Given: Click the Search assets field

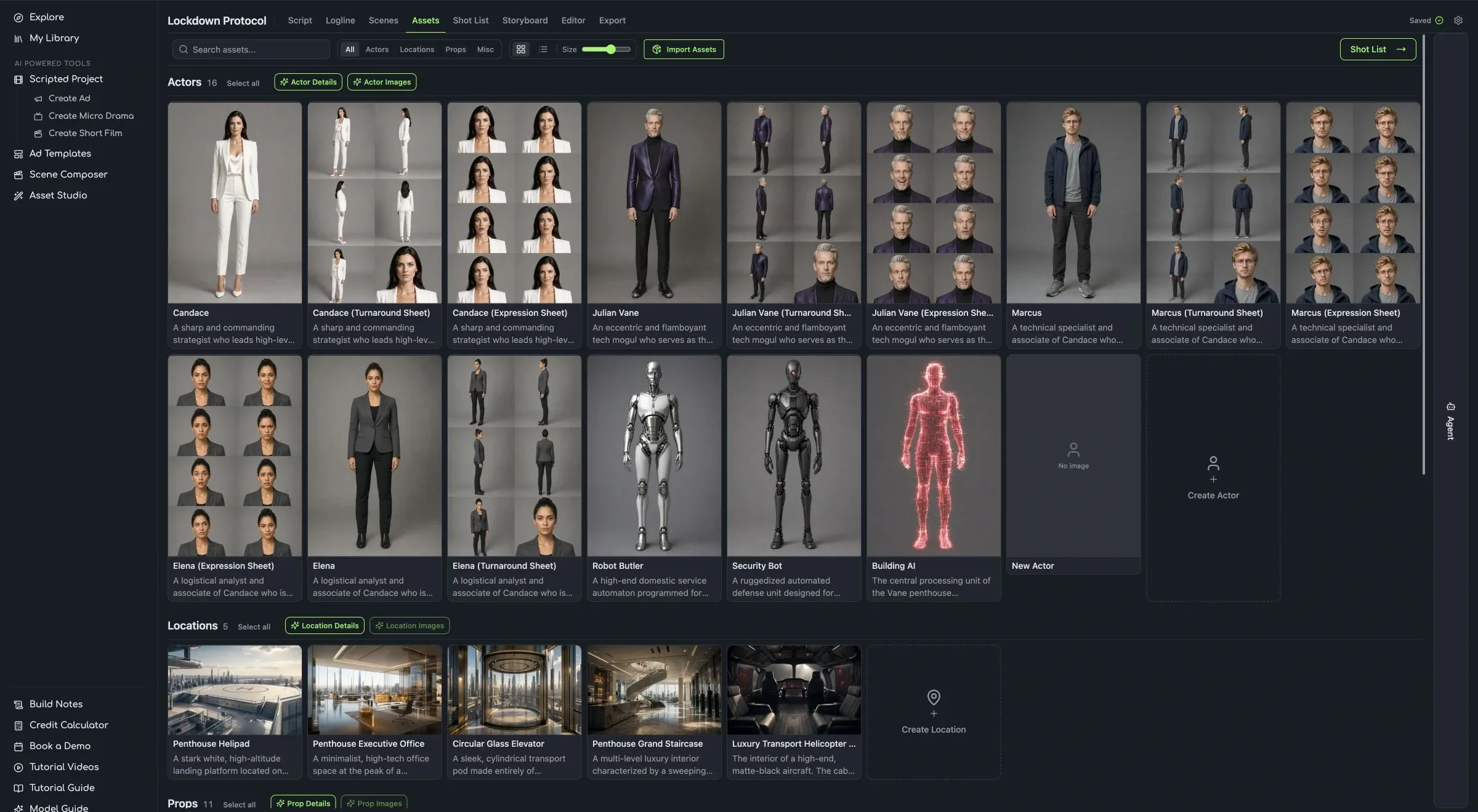Looking at the screenshot, I should coord(251,49).
